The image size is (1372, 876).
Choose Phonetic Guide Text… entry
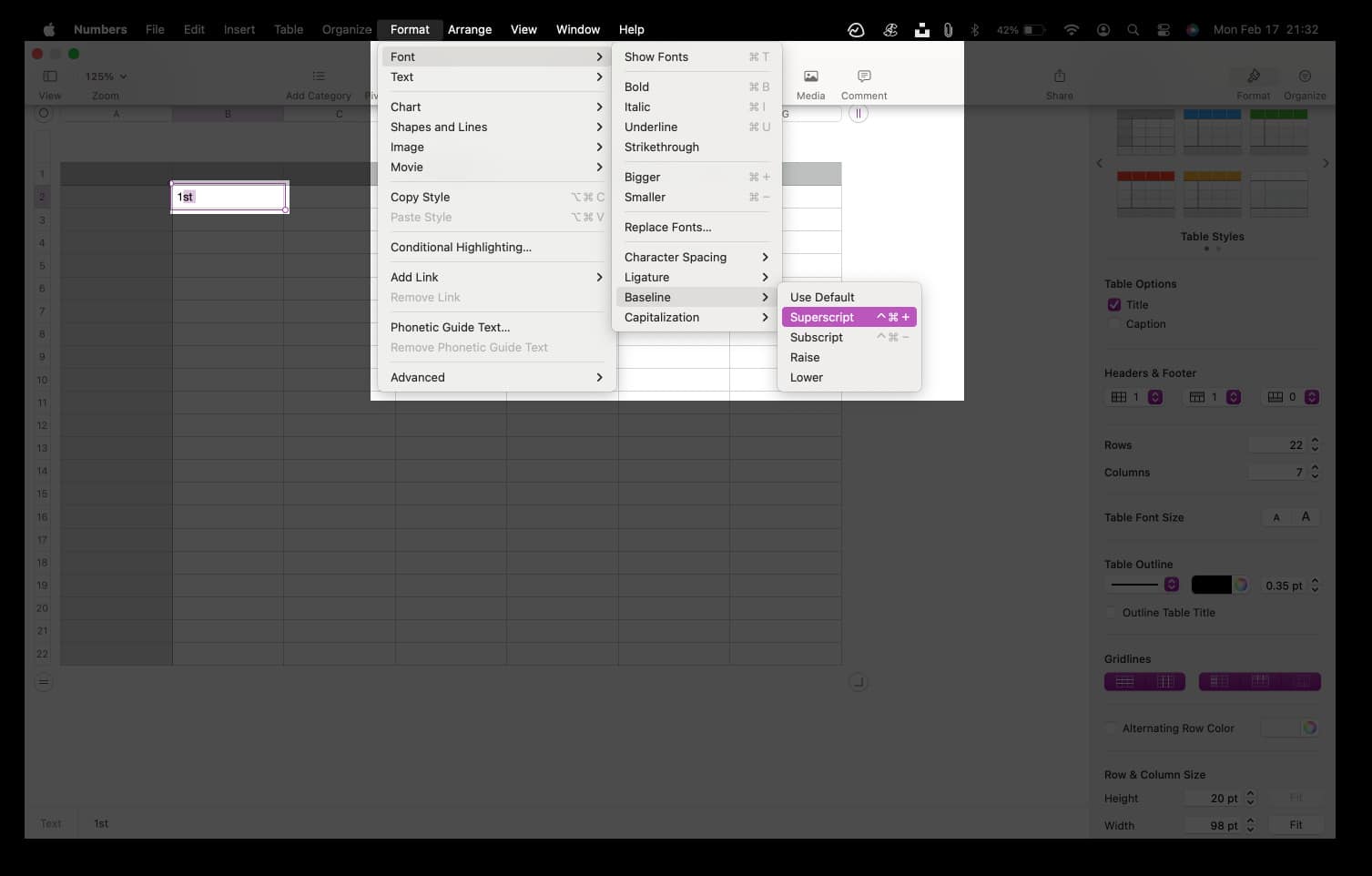(496, 327)
